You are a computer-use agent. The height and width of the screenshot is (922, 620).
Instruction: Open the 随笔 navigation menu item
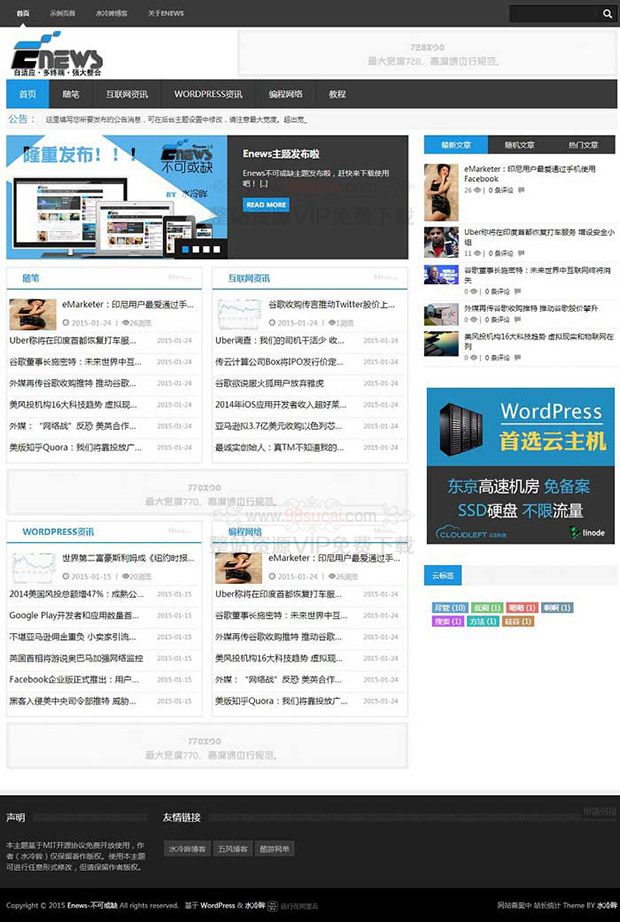(x=71, y=94)
